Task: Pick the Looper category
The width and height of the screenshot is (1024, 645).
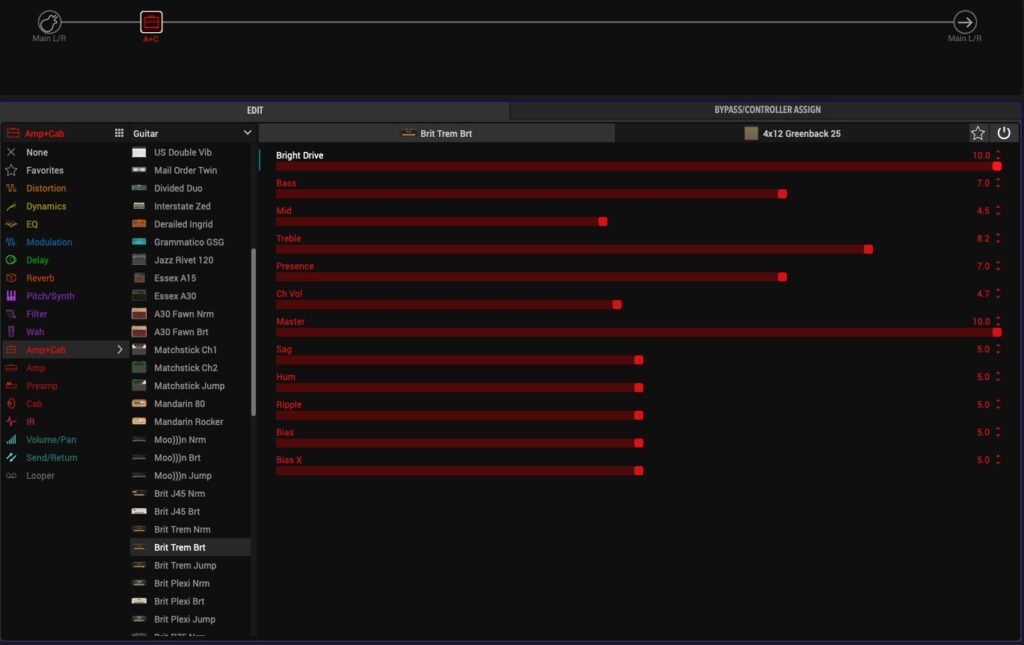Action: click(40, 476)
